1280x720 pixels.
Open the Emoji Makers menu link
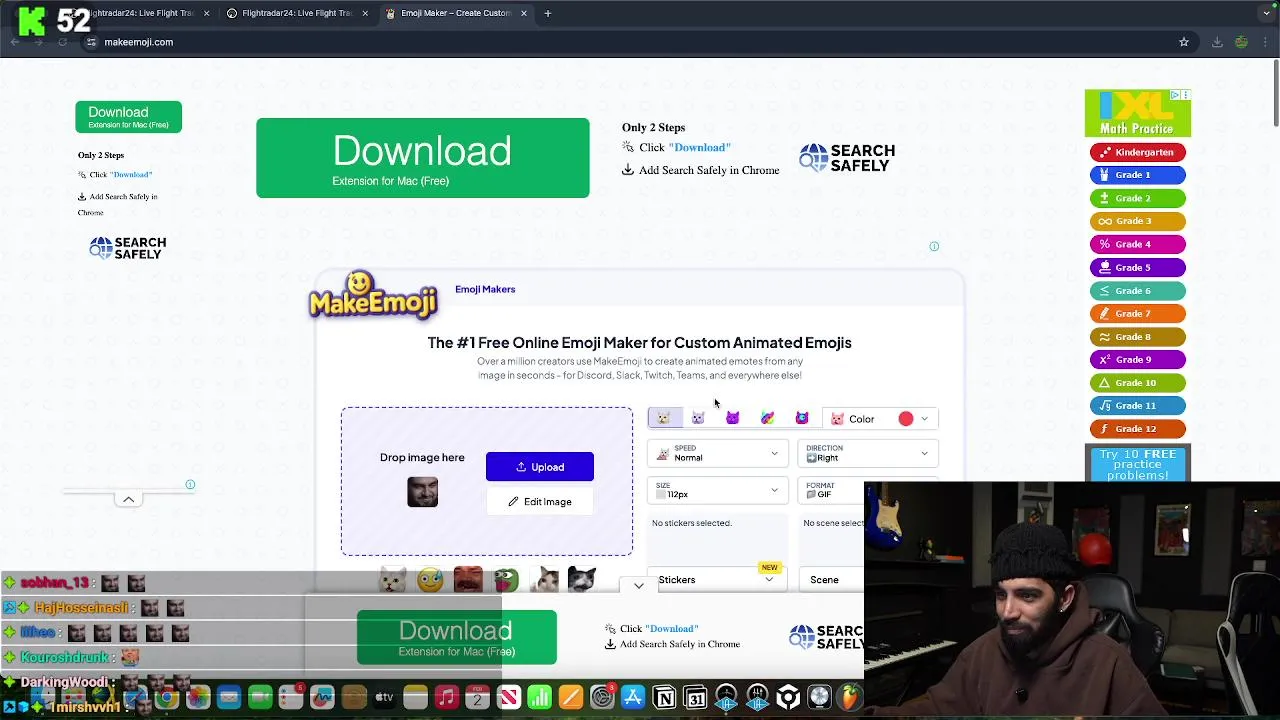[485, 289]
